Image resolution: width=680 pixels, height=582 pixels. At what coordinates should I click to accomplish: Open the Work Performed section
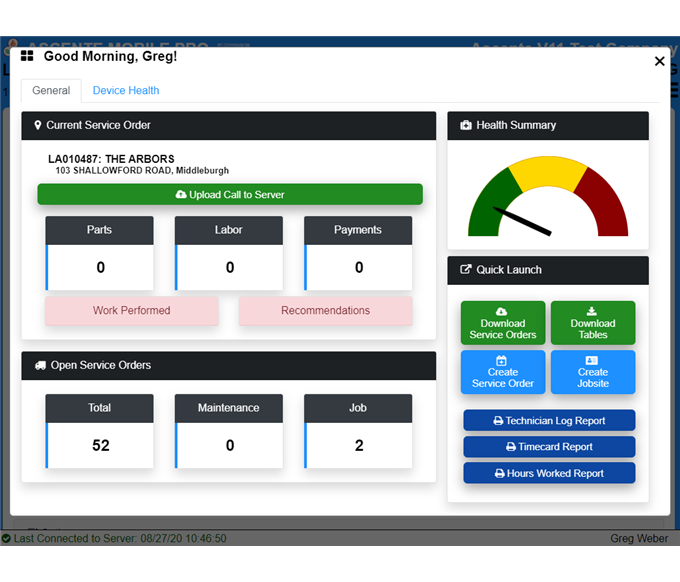pos(131,311)
